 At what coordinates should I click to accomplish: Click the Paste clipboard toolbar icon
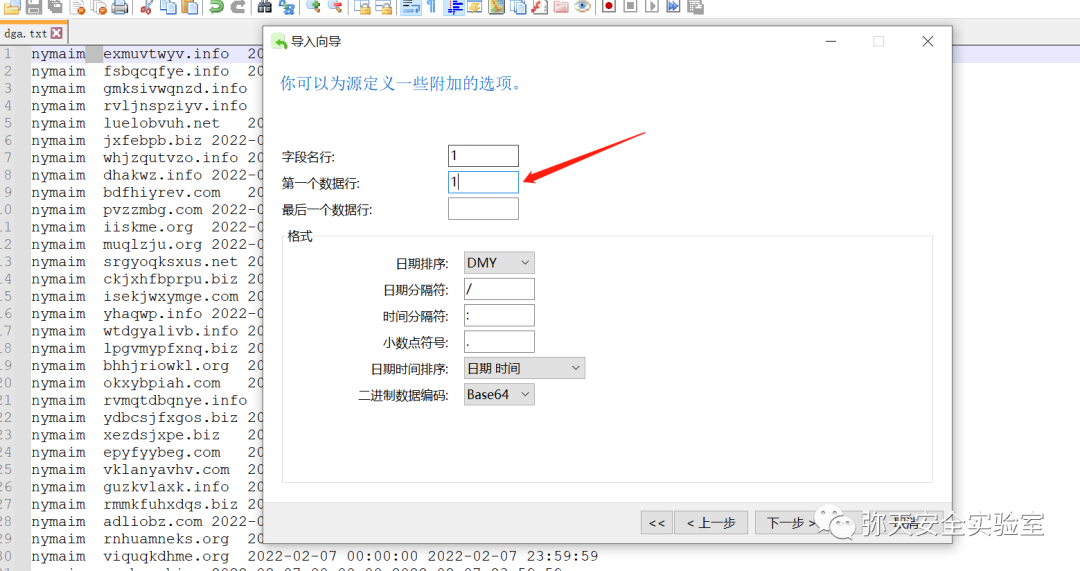pyautogui.click(x=190, y=7)
